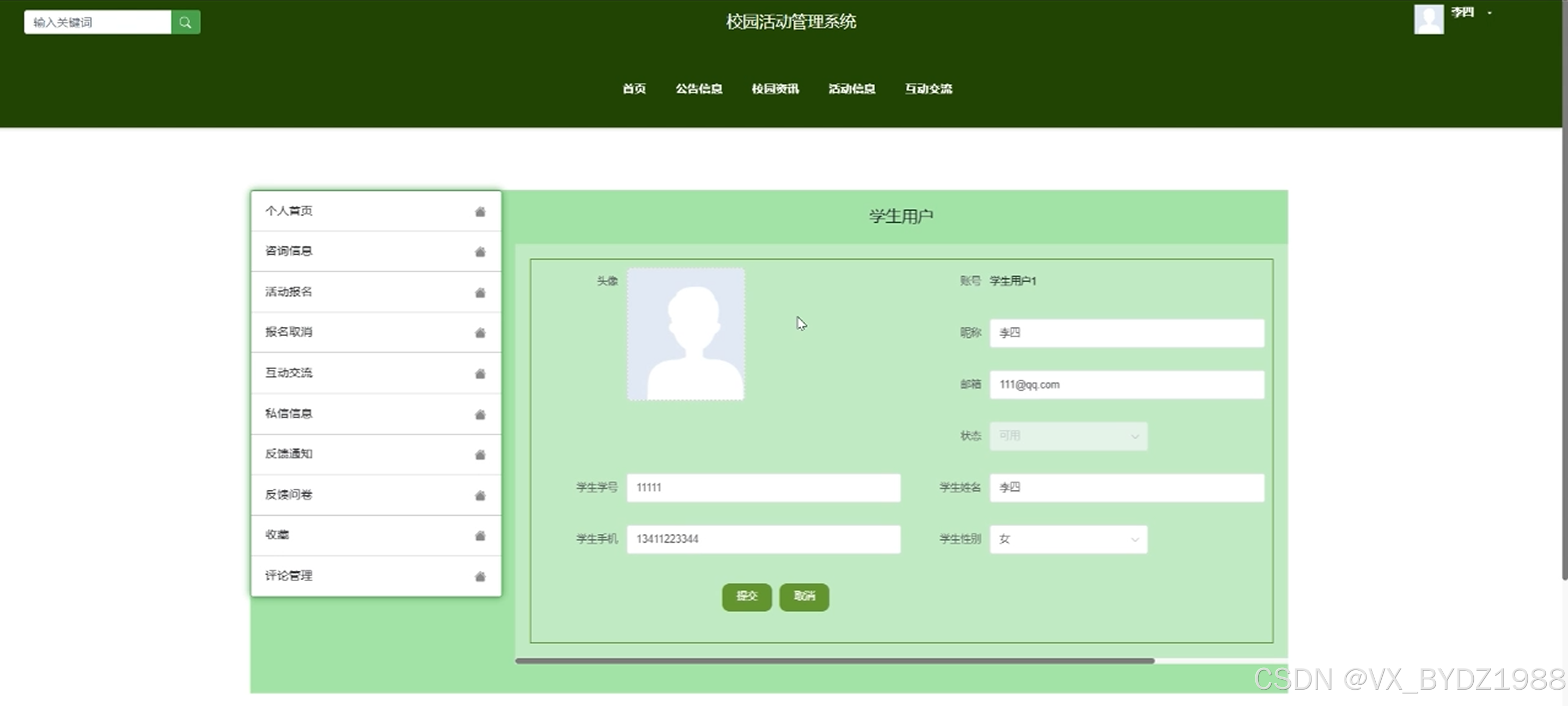Open 校园资讯 navigation menu item
Image resolution: width=1568 pixels, height=706 pixels.
(x=775, y=89)
